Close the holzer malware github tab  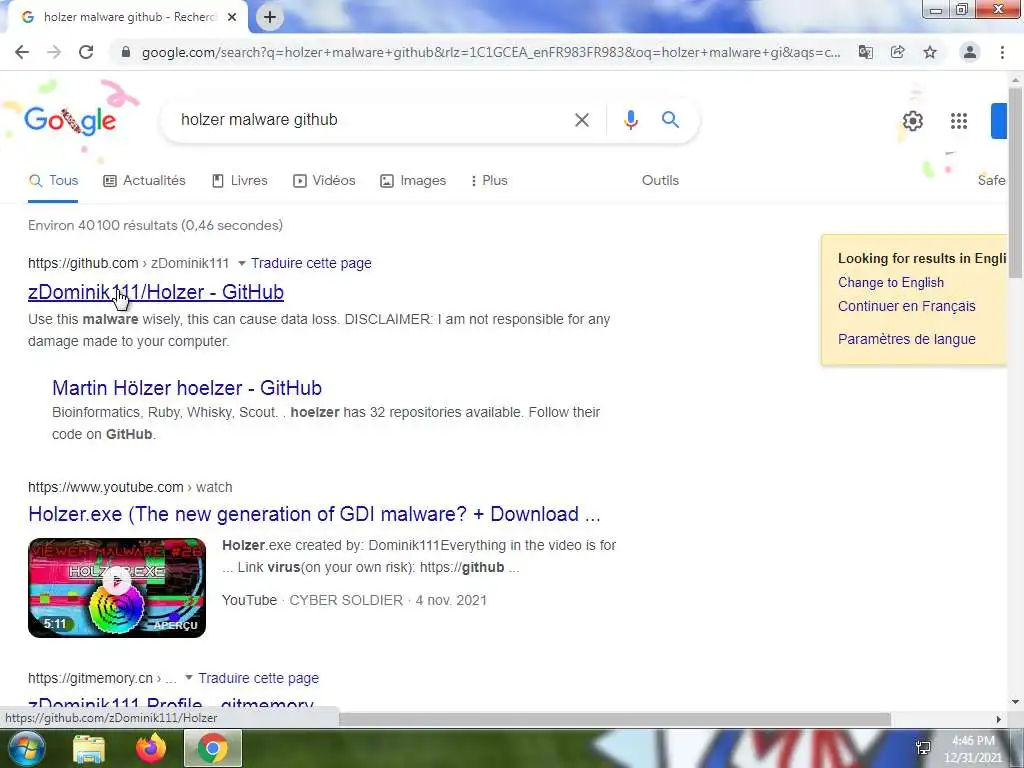(x=232, y=17)
